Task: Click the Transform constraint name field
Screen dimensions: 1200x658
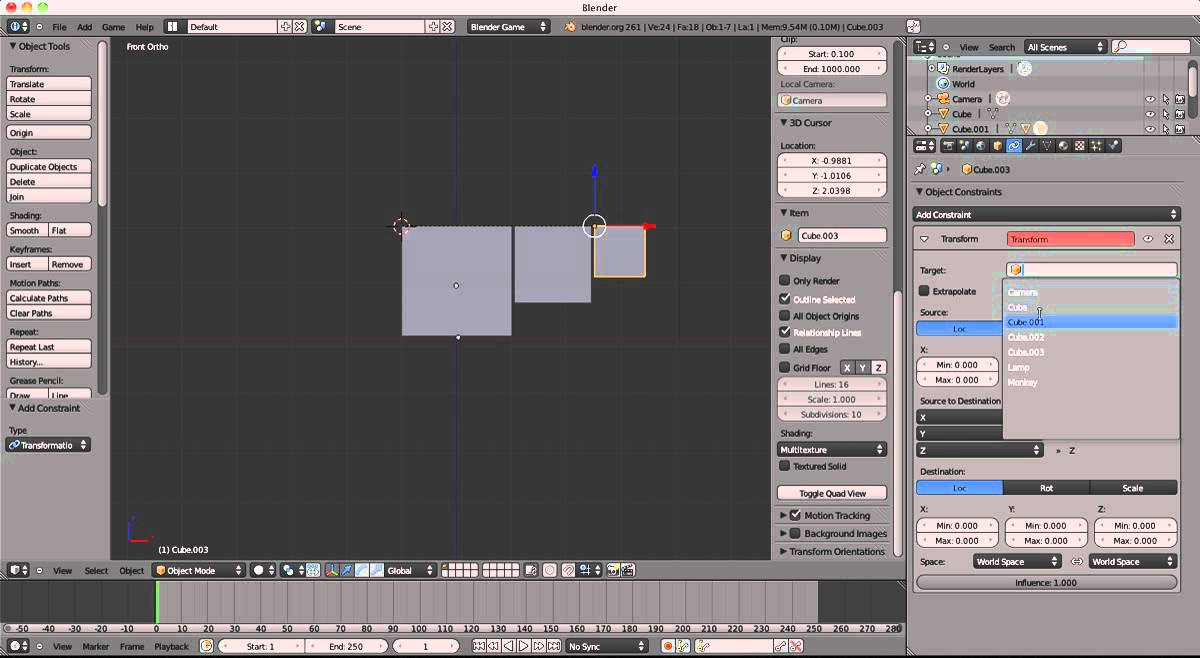Action: (x=1070, y=239)
